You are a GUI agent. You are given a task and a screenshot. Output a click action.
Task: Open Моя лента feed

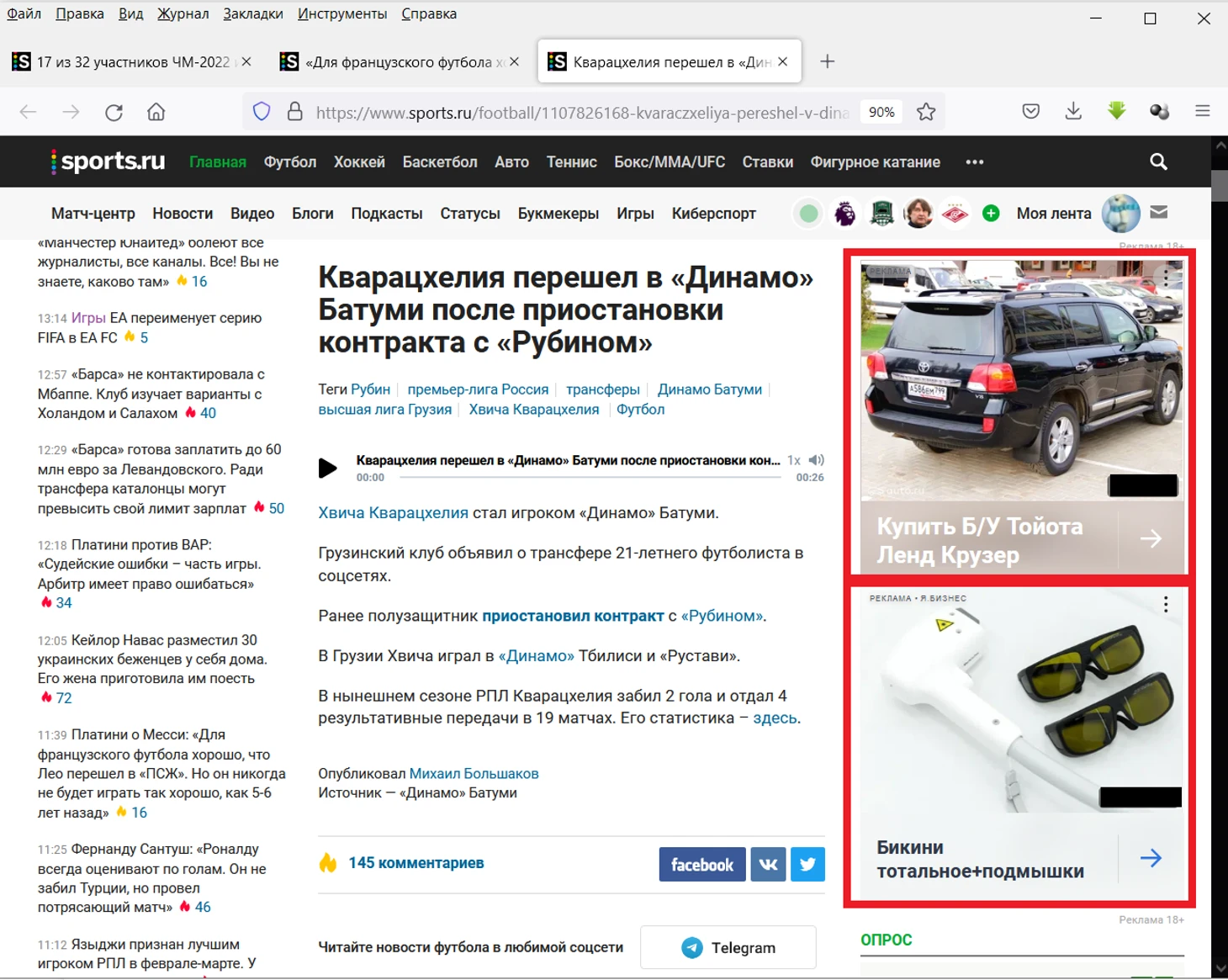tap(1054, 214)
